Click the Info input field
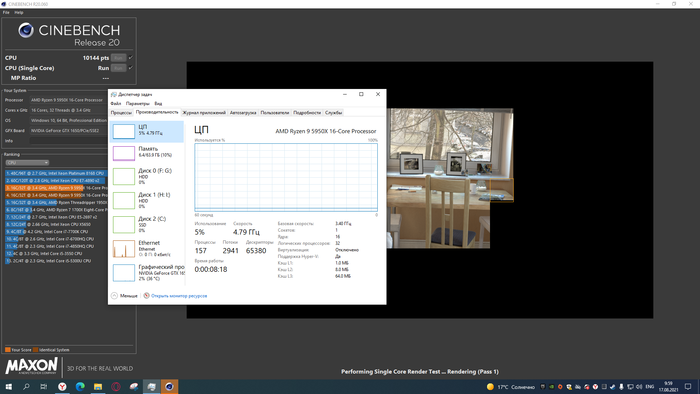This screenshot has height=394, width=700. 68,141
